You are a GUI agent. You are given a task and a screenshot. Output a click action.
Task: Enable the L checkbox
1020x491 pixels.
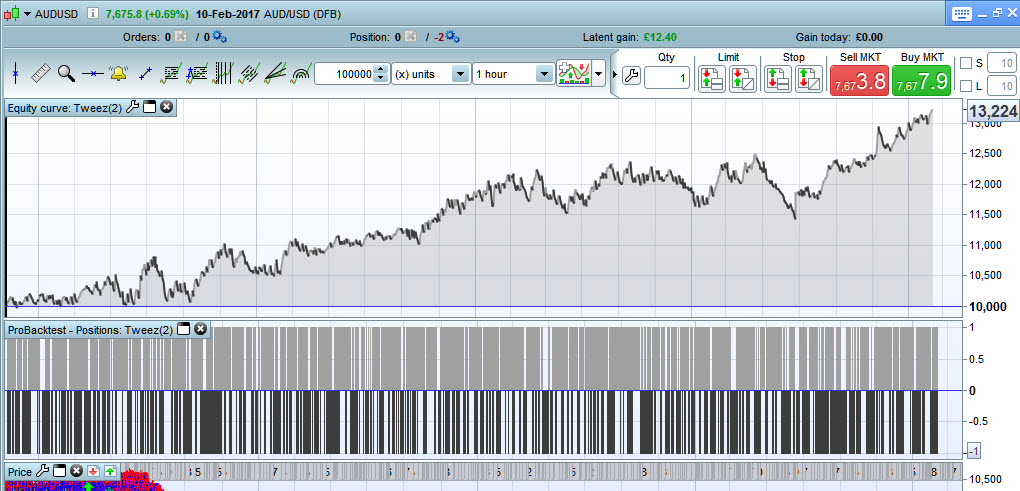[x=965, y=86]
